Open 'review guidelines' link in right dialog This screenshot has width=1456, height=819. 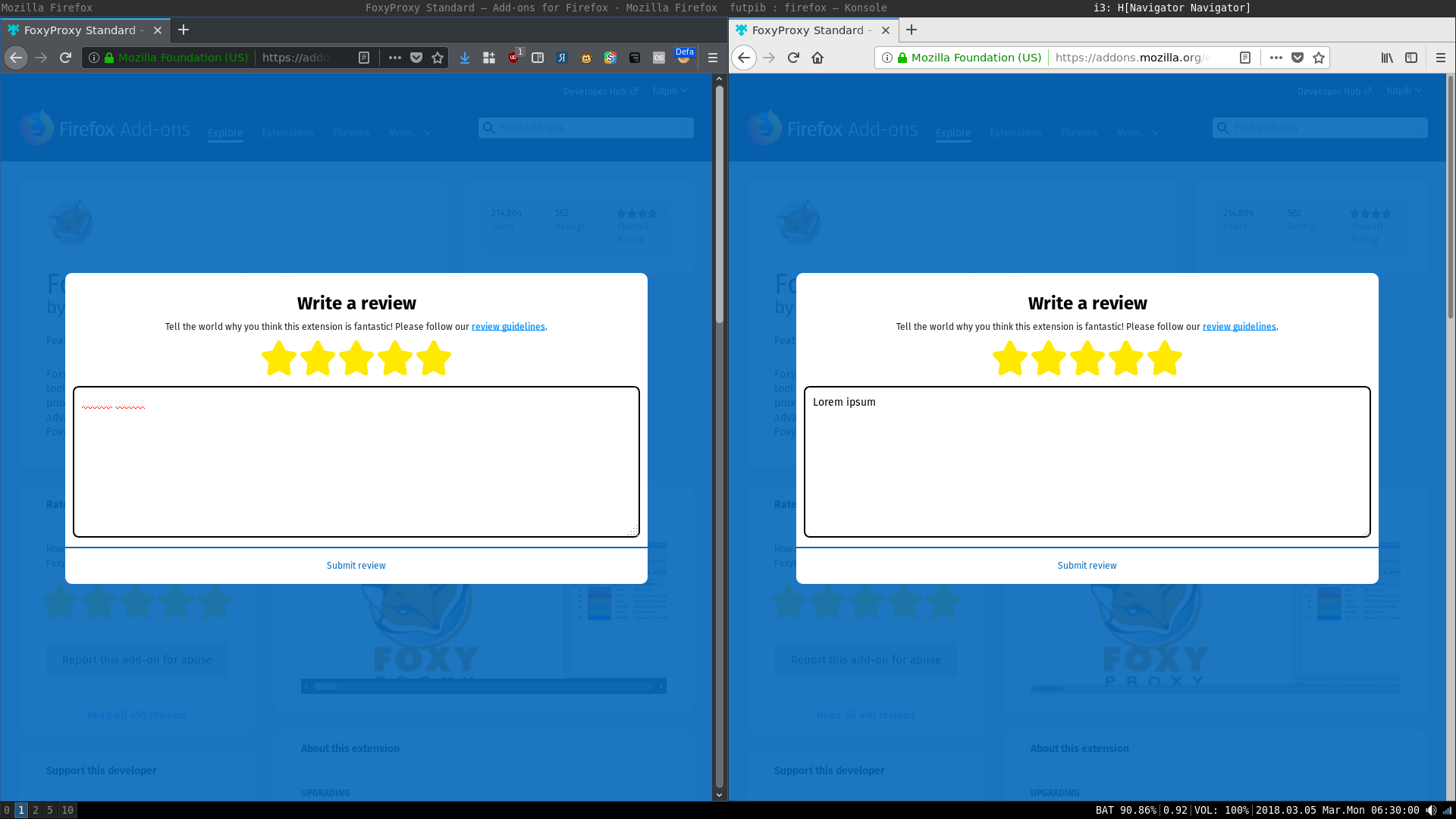pyautogui.click(x=1239, y=327)
